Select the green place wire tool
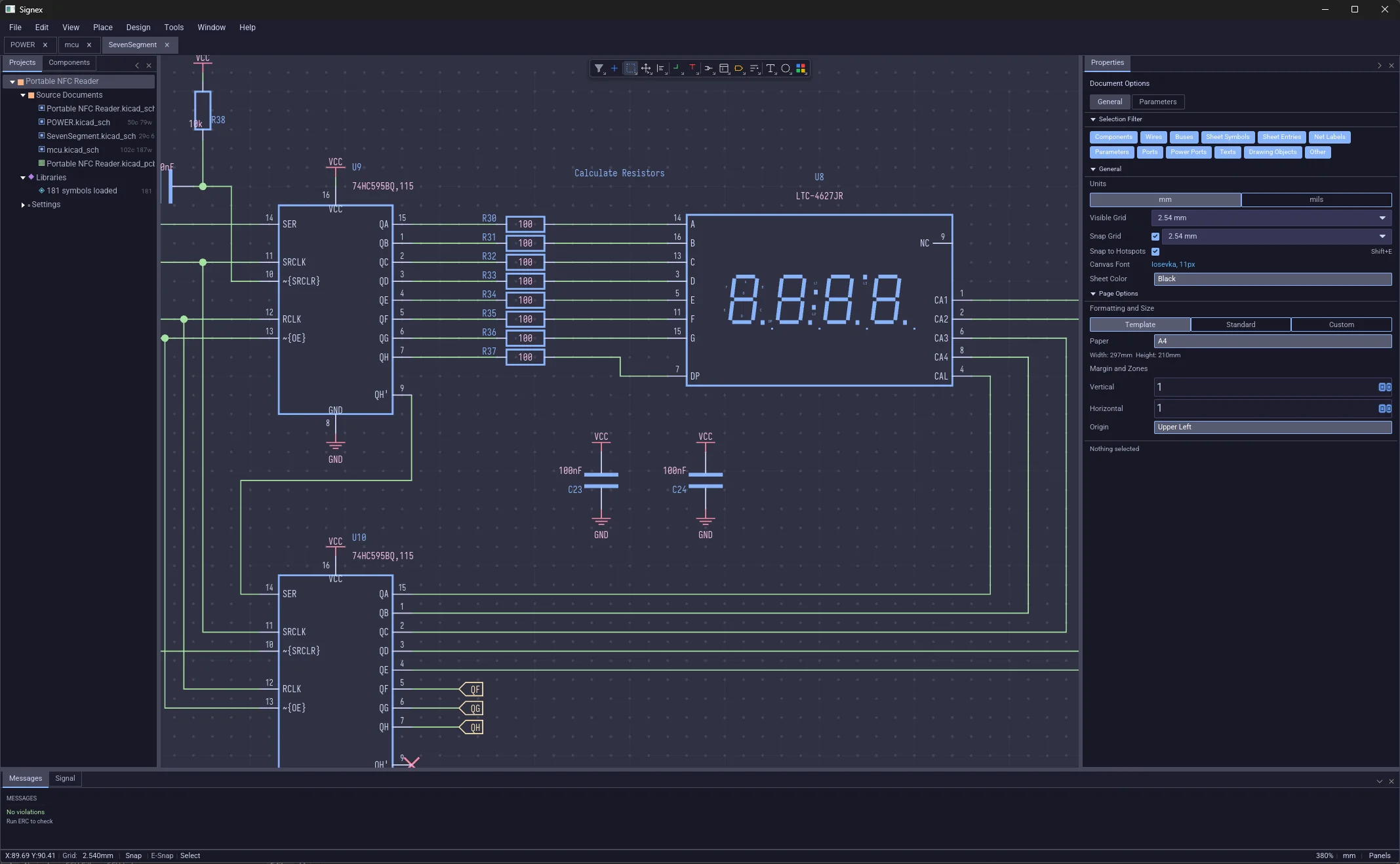Viewport: 1400px width, 864px height. tap(677, 68)
